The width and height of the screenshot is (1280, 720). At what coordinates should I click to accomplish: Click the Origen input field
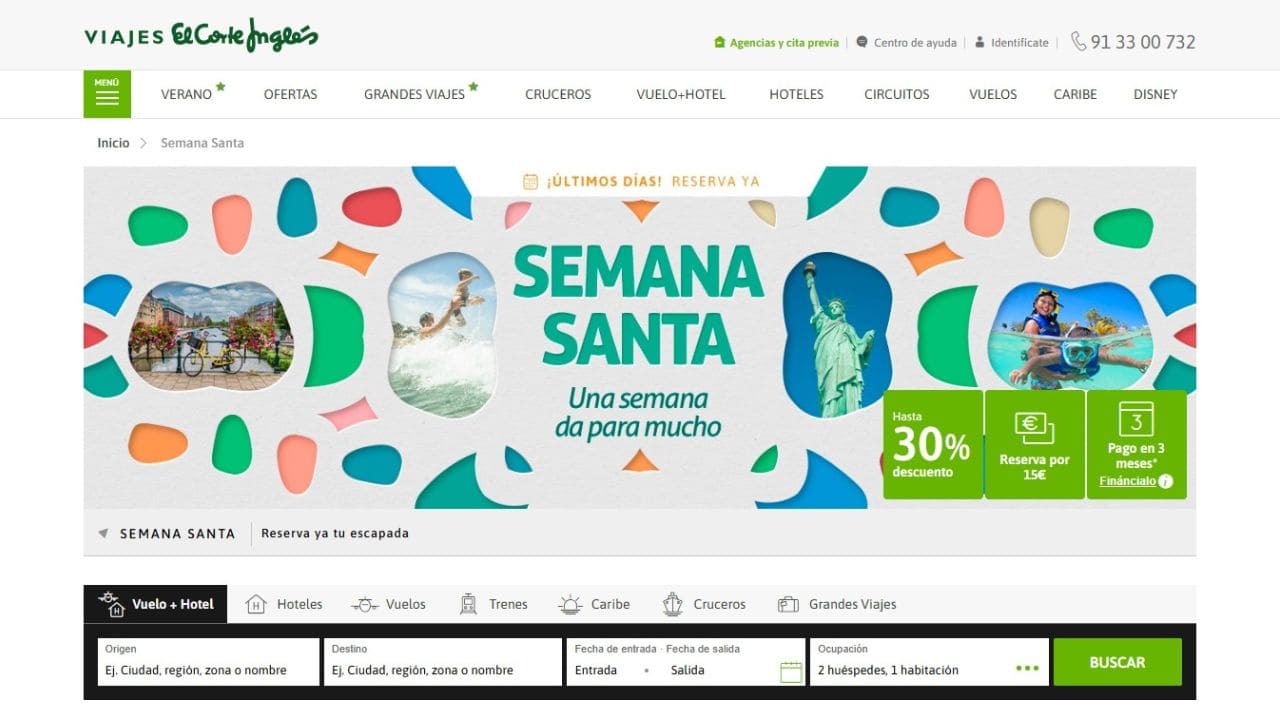point(209,662)
